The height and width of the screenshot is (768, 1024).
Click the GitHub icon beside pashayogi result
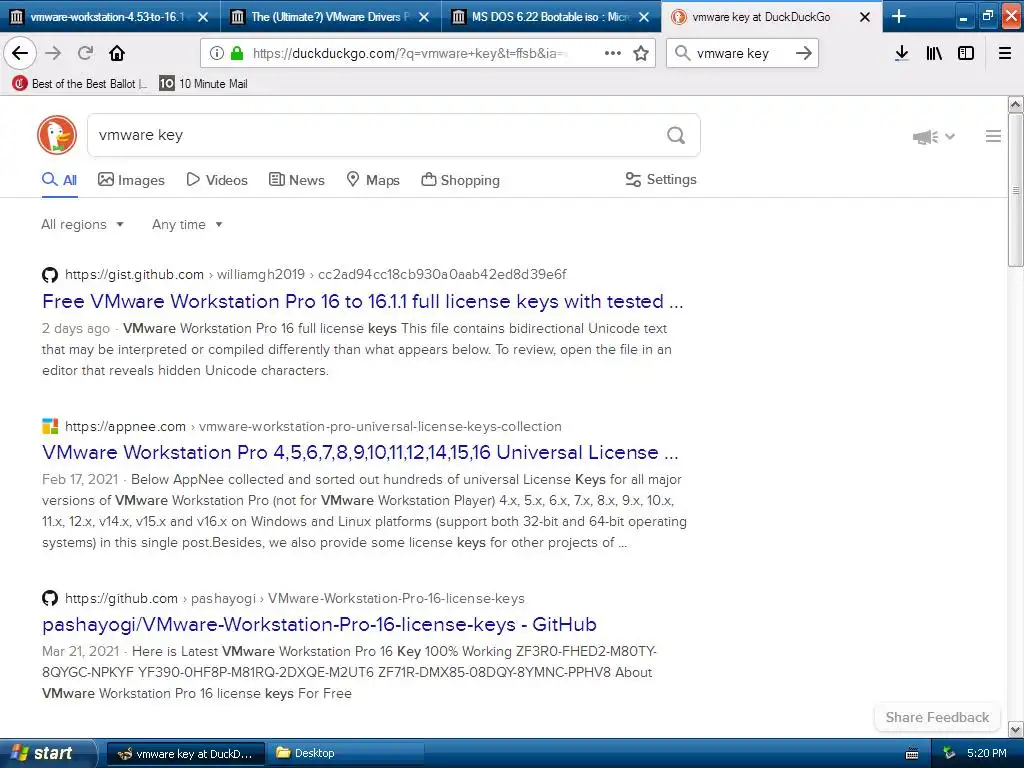point(50,598)
